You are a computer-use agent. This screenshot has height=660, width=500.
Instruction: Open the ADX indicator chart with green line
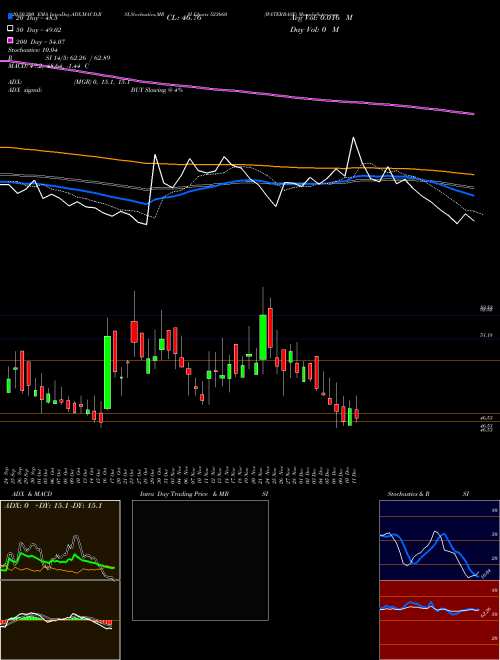coord(60,540)
